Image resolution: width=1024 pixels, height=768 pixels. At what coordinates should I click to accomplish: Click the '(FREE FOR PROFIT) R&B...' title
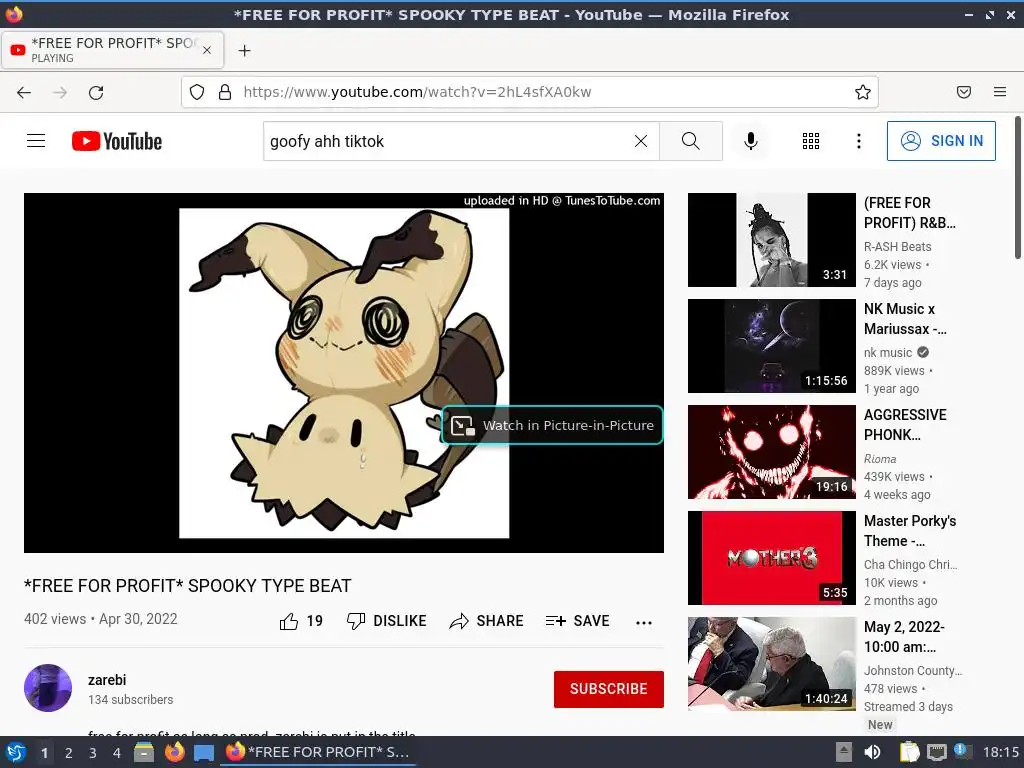[909, 213]
